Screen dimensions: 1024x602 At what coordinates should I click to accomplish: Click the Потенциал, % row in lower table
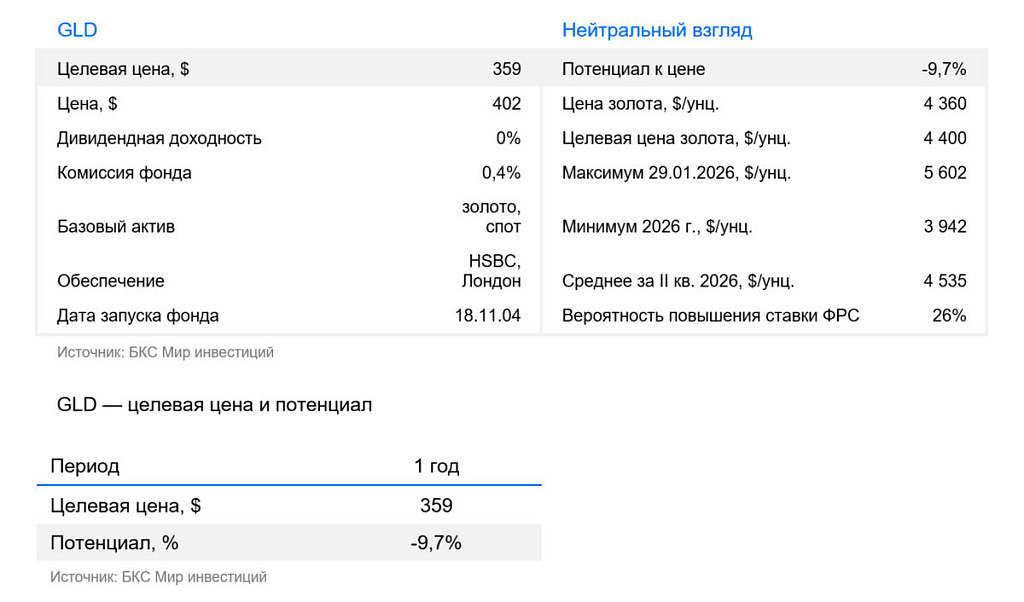pyautogui.click(x=289, y=543)
